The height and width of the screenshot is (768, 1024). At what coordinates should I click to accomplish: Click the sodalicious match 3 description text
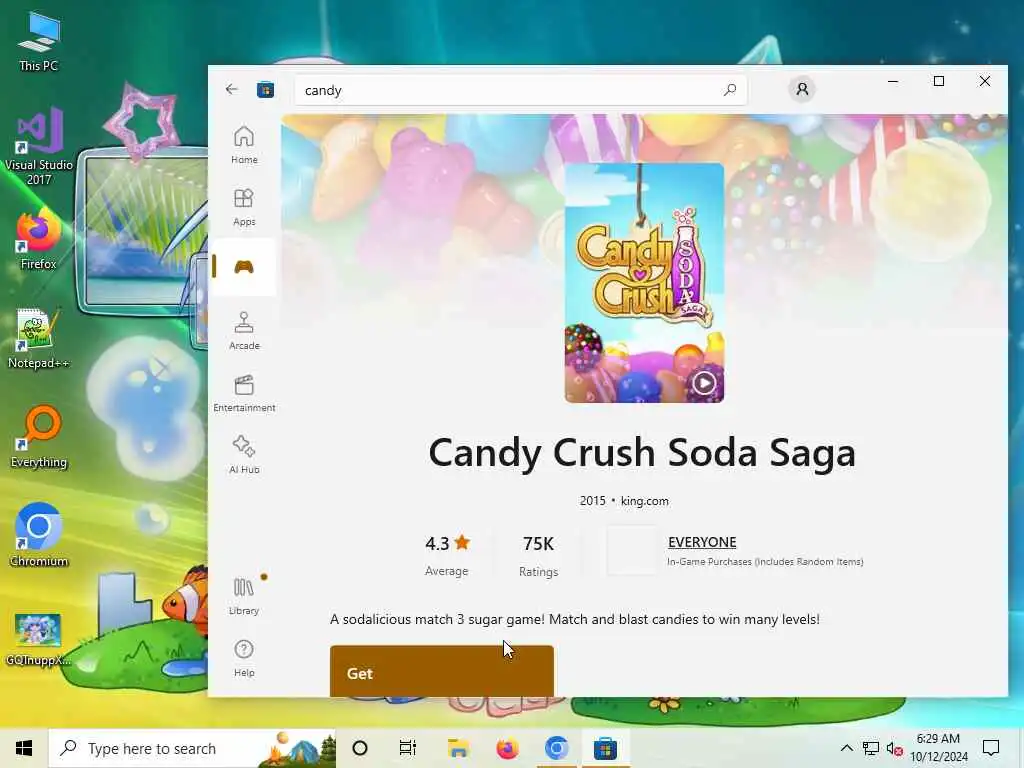(x=575, y=619)
